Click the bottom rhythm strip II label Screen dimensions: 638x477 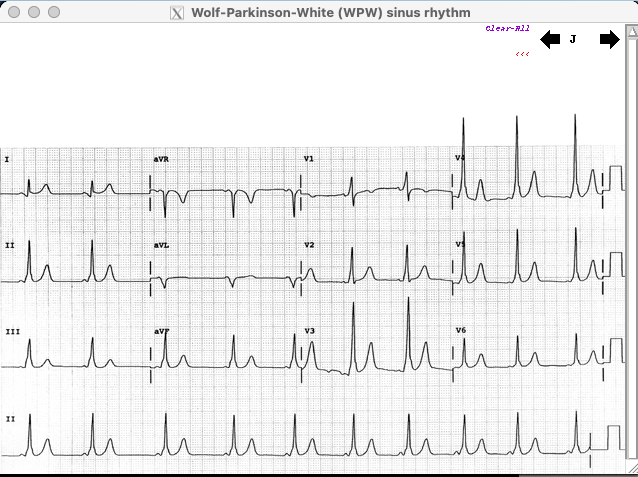9,417
